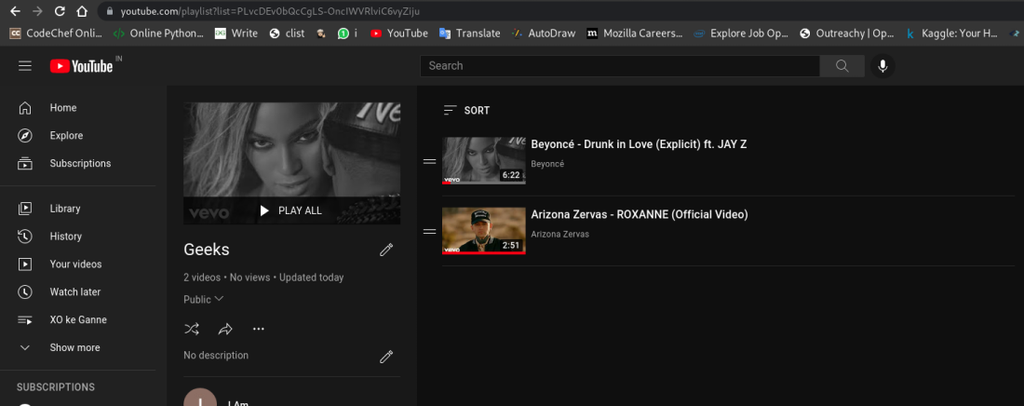This screenshot has height=406, width=1024.
Task: Open the AutoDraw bookmark
Action: pyautogui.click(x=543, y=33)
